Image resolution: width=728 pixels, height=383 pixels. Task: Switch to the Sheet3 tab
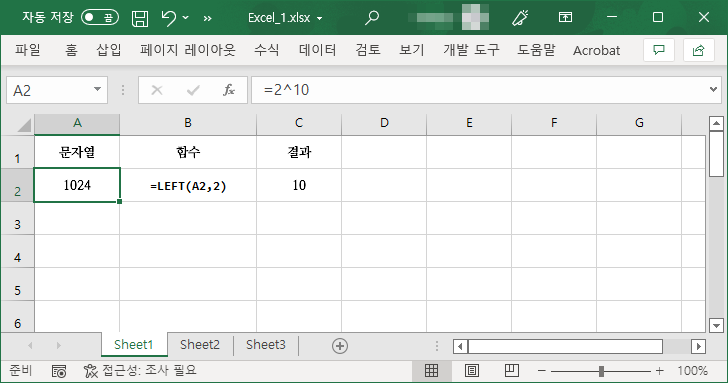[x=266, y=345]
